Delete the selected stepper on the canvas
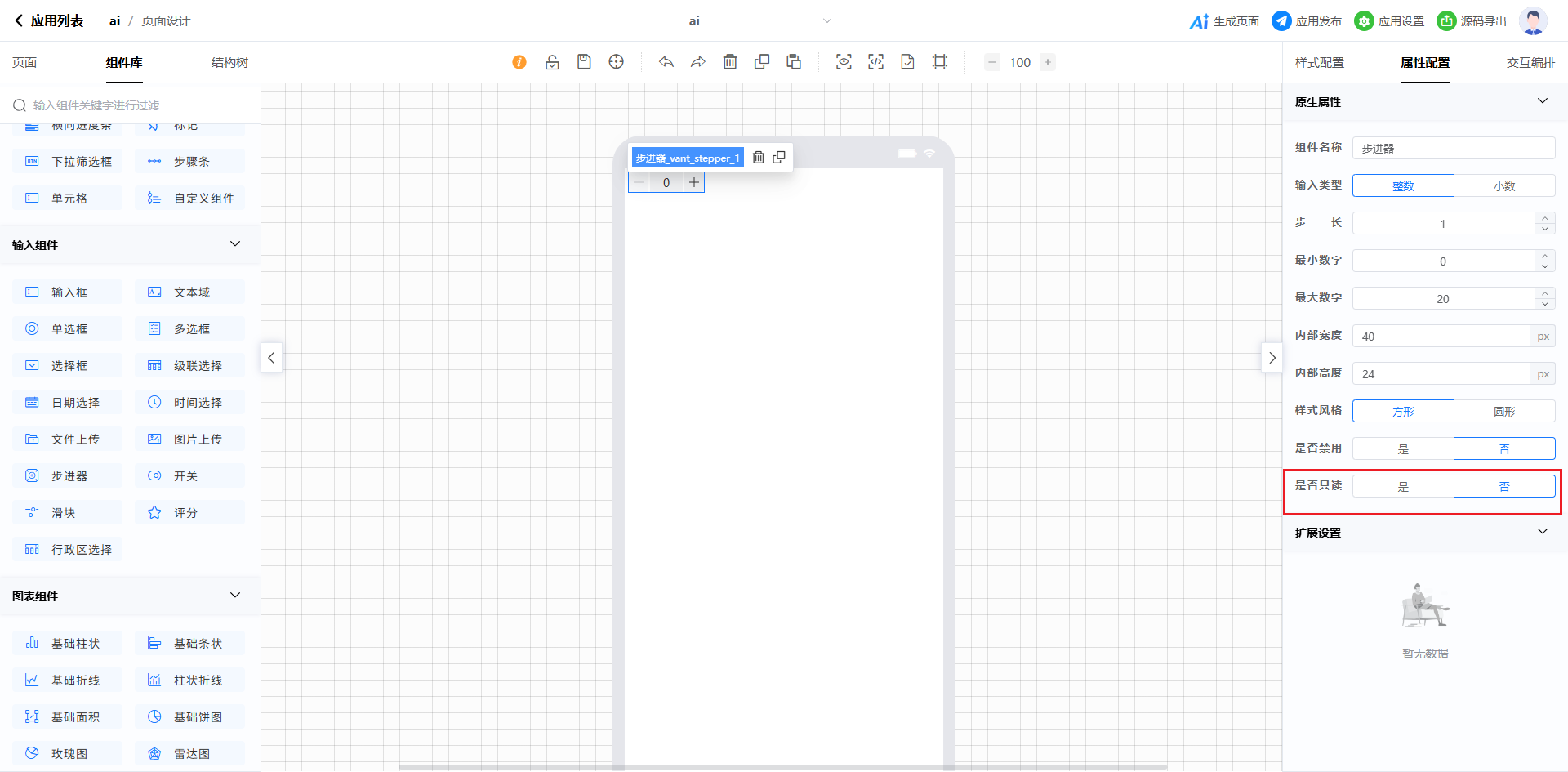The width and height of the screenshot is (1568, 772). (x=758, y=158)
